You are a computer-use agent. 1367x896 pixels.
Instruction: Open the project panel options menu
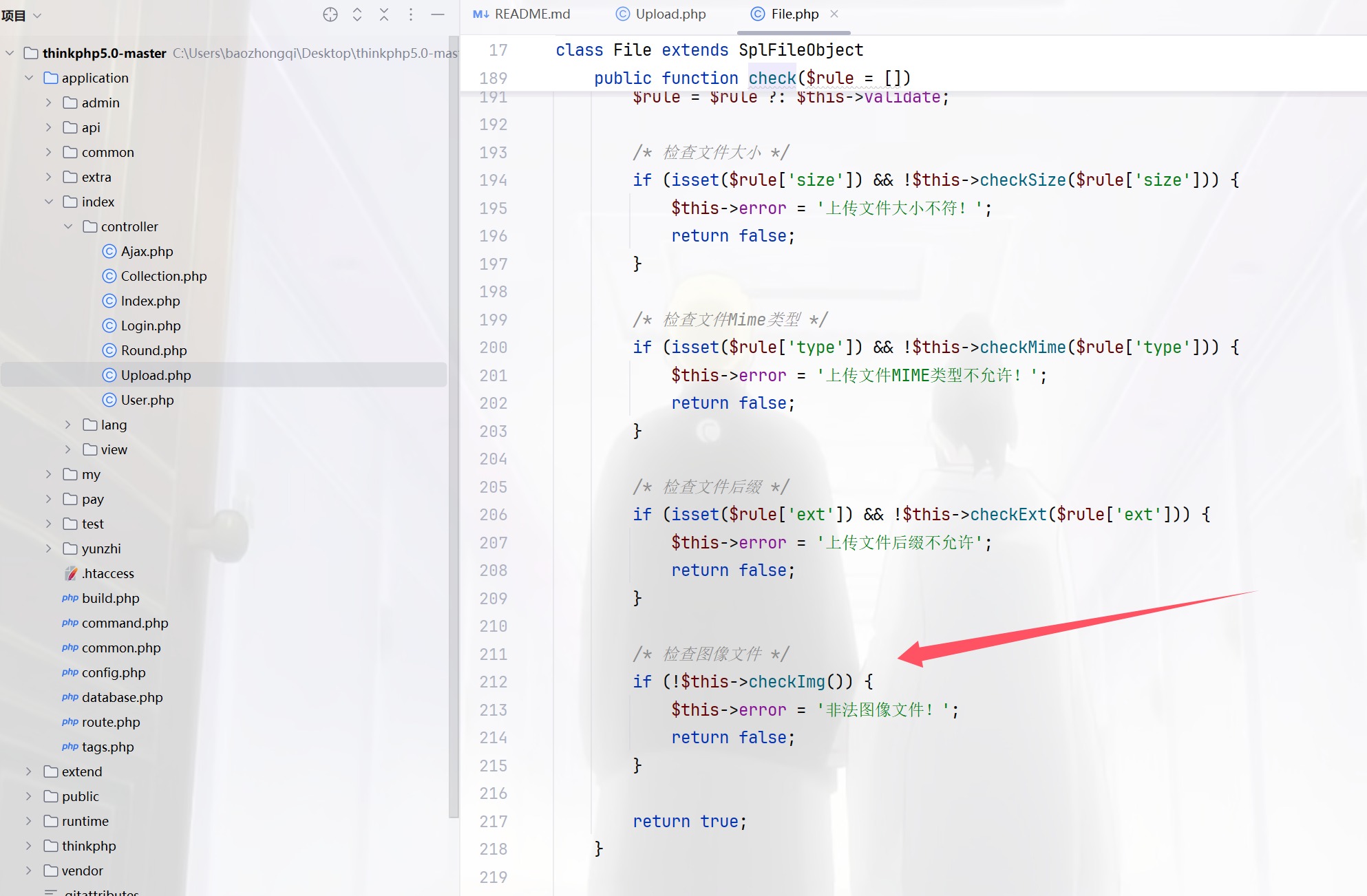point(411,14)
